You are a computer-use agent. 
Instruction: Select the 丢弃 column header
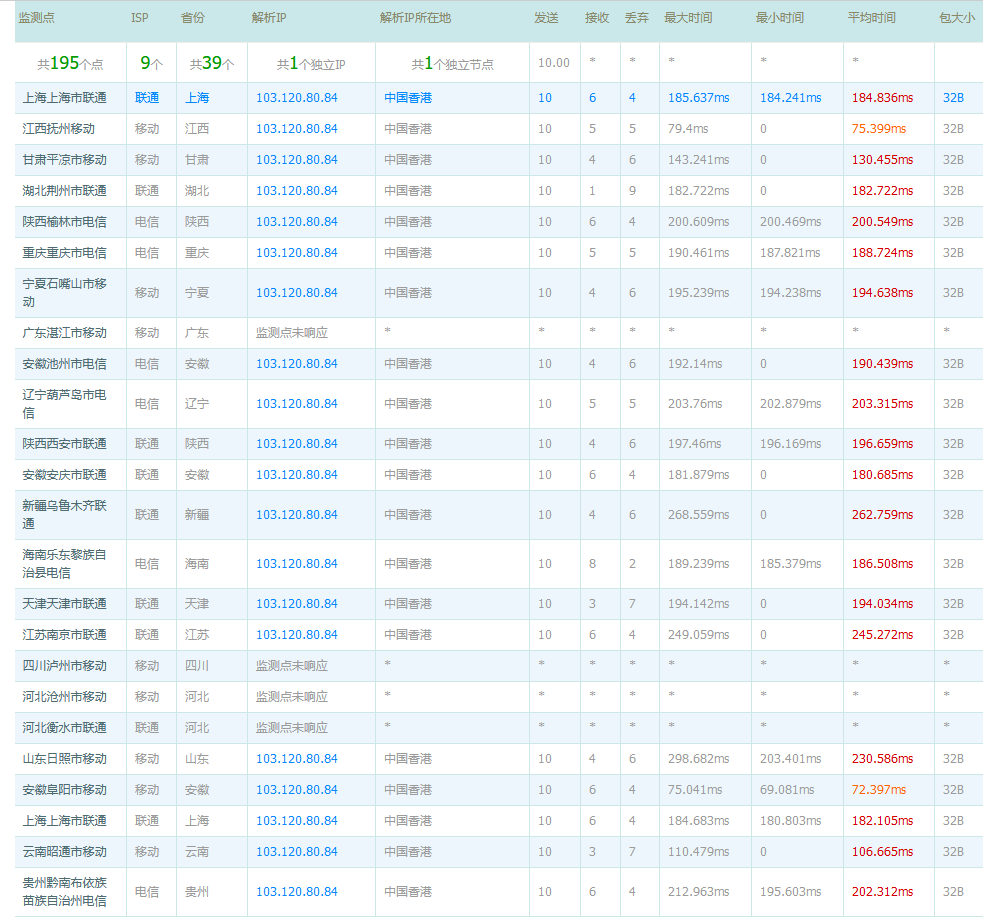coord(636,18)
